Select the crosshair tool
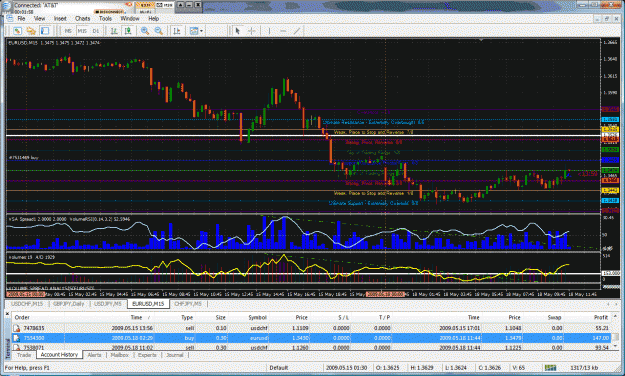This screenshot has width=625, height=376. (x=252, y=31)
